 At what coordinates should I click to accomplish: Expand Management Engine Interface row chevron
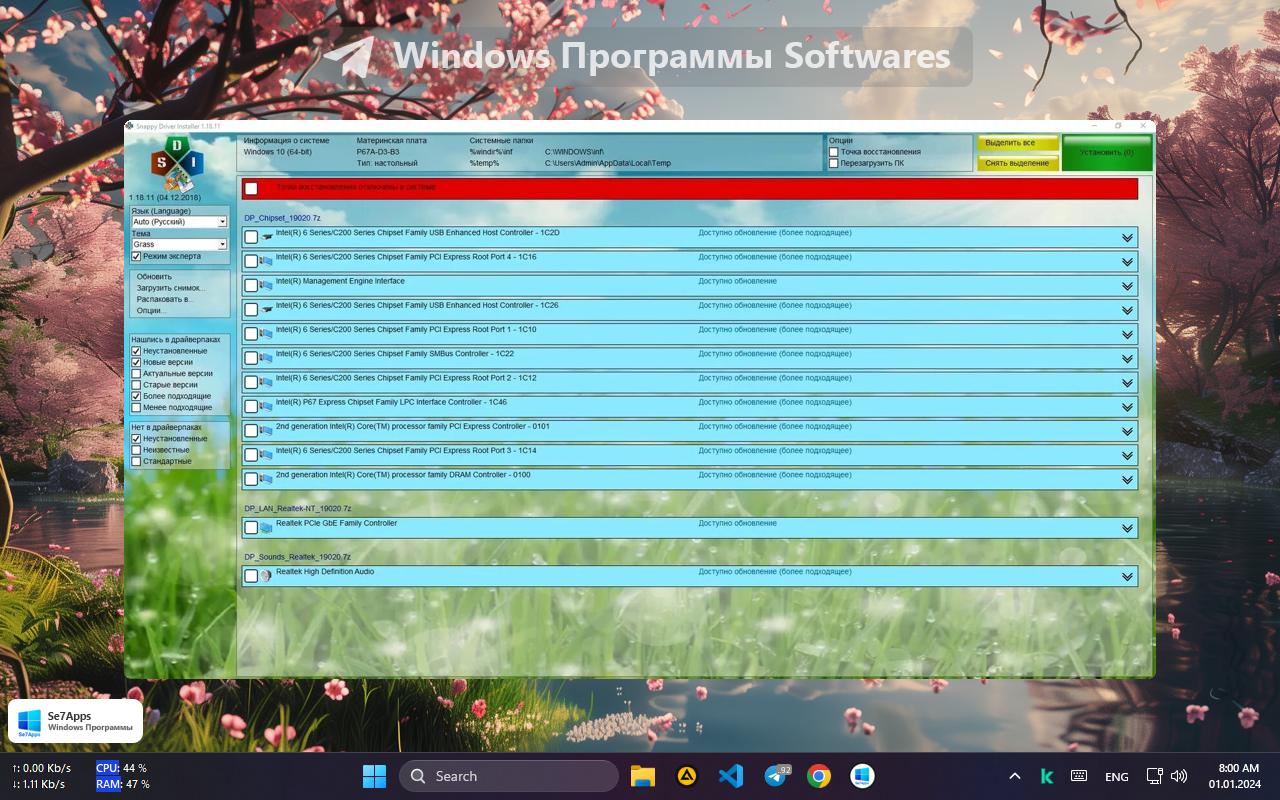point(1127,286)
